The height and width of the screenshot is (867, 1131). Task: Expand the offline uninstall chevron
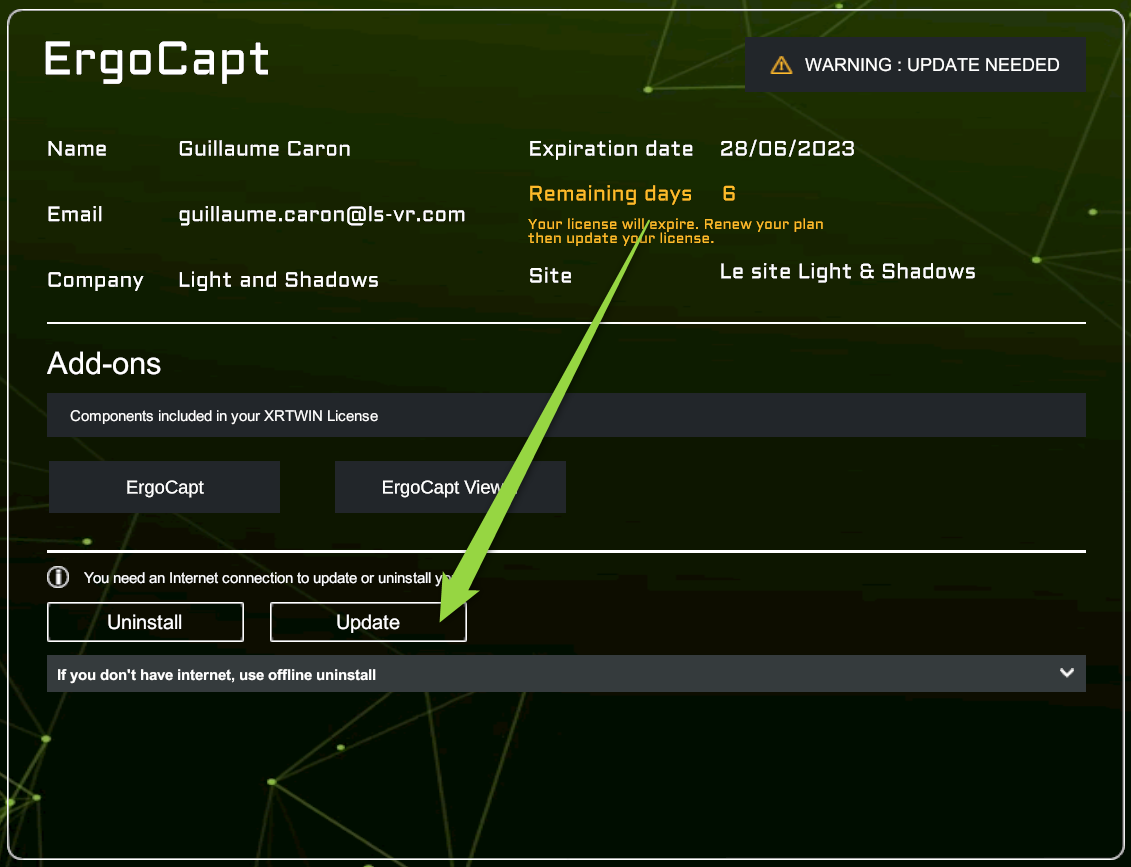coord(1067,673)
